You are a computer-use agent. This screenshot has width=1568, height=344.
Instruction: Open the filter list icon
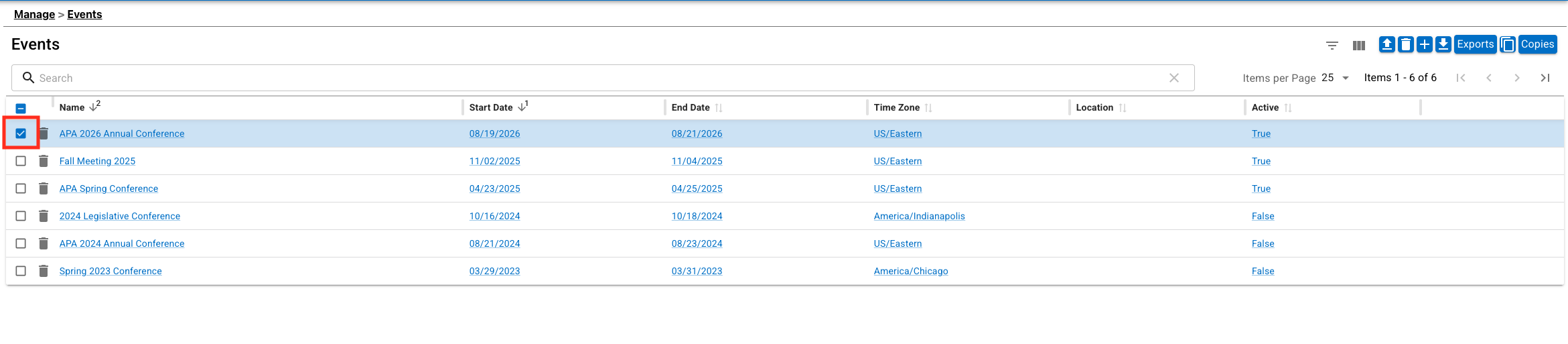click(1332, 46)
